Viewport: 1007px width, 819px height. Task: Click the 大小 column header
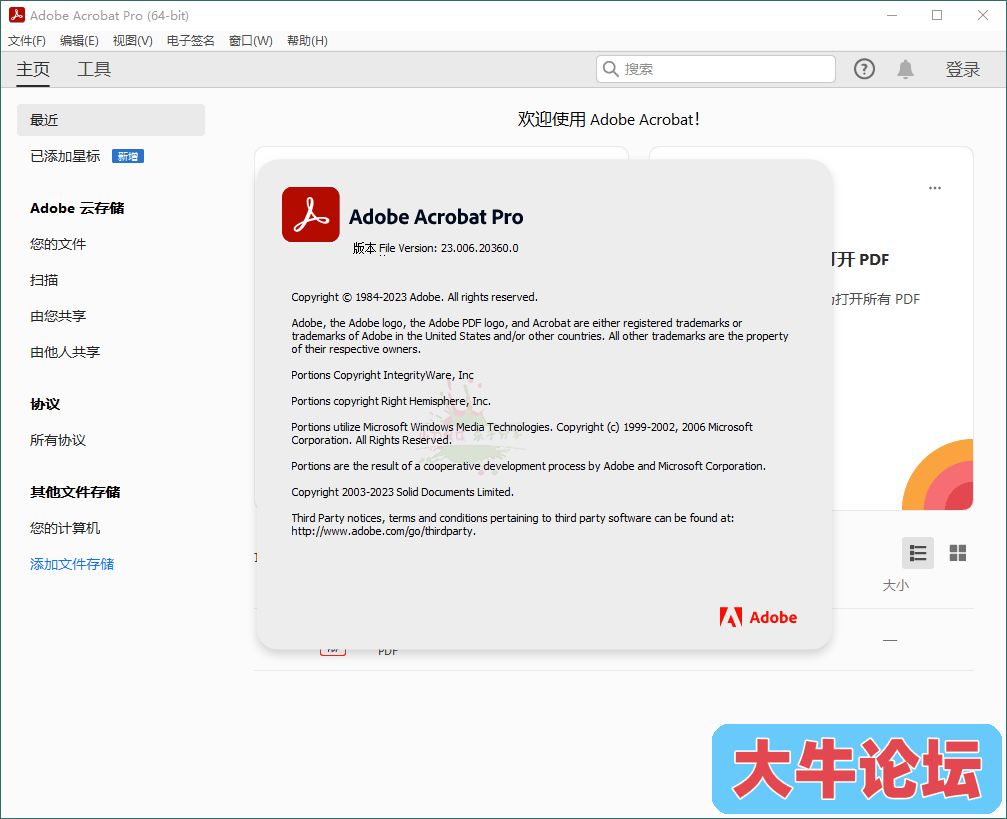[x=895, y=585]
